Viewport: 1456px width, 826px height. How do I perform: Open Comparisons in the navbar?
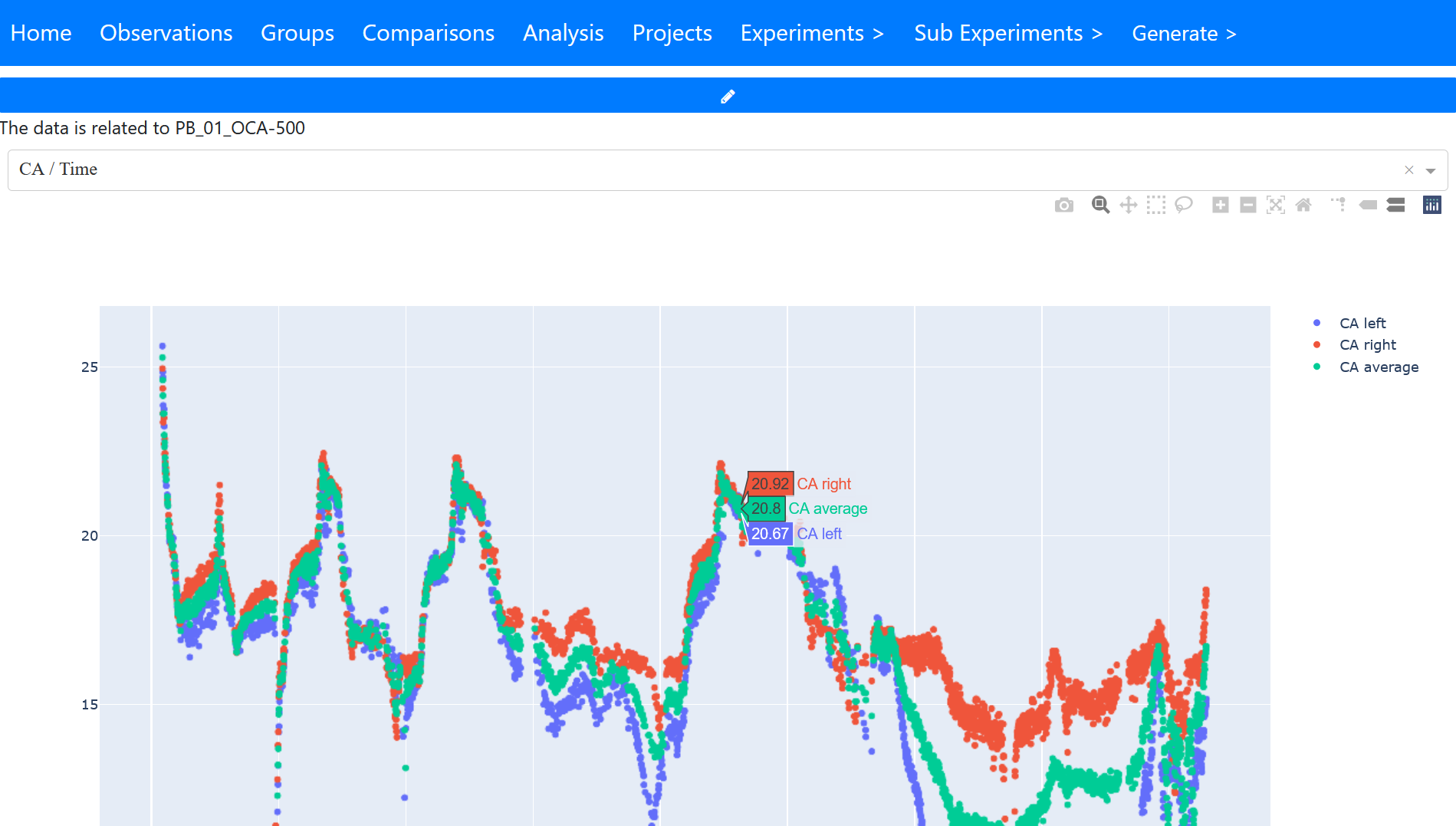coord(429,33)
